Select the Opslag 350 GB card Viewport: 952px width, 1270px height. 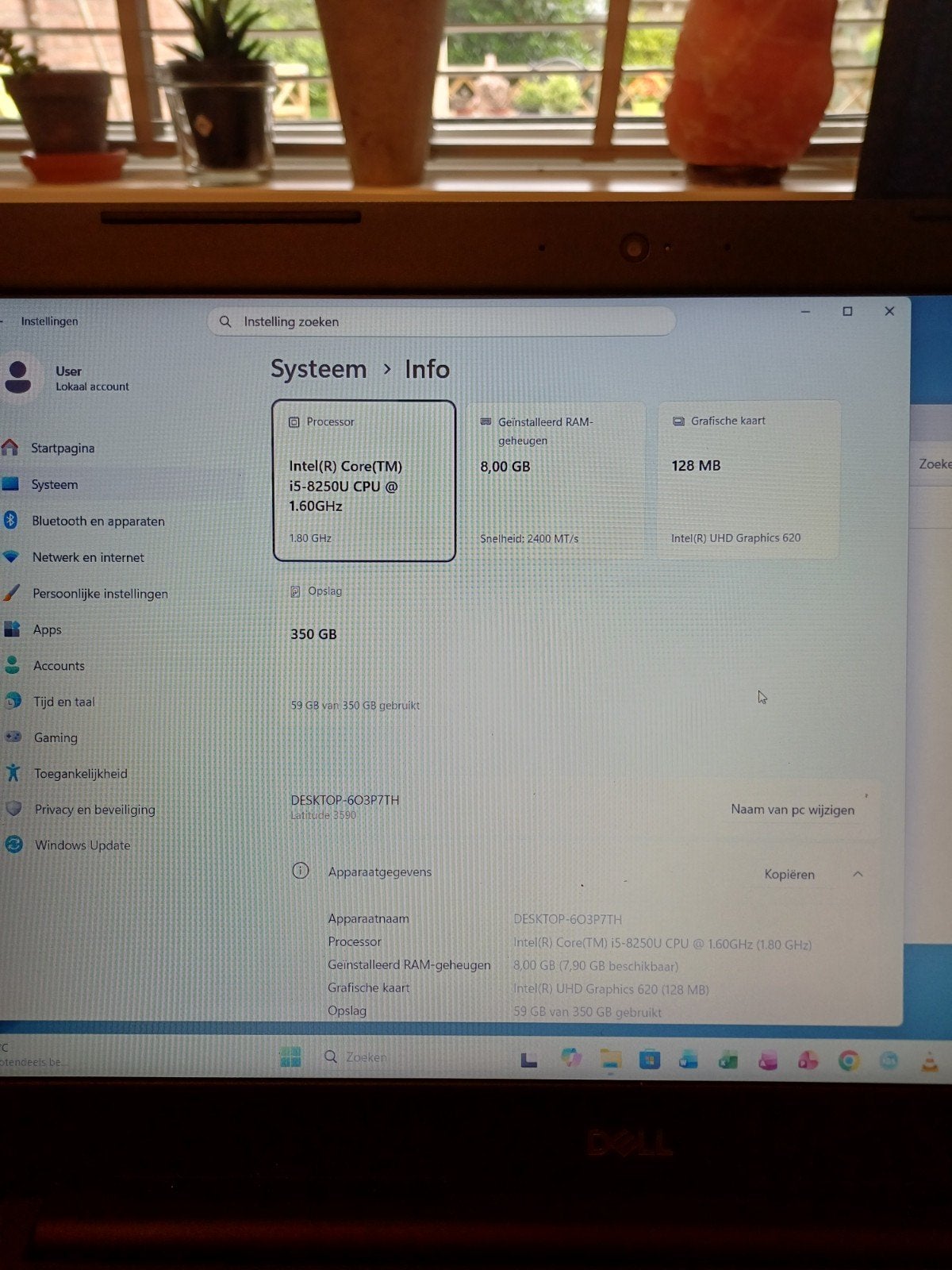[364, 648]
